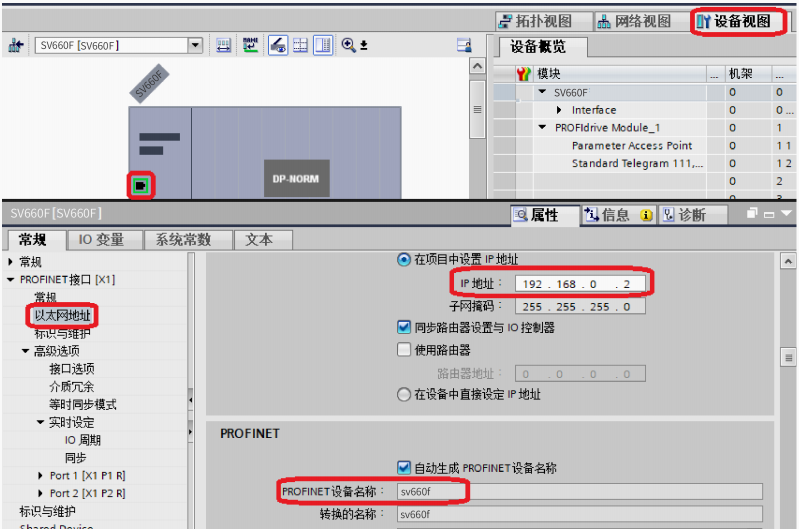Select the 在设备中直接设定 IP 地址 radio button
The height and width of the screenshot is (529, 799).
pyautogui.click(x=404, y=394)
